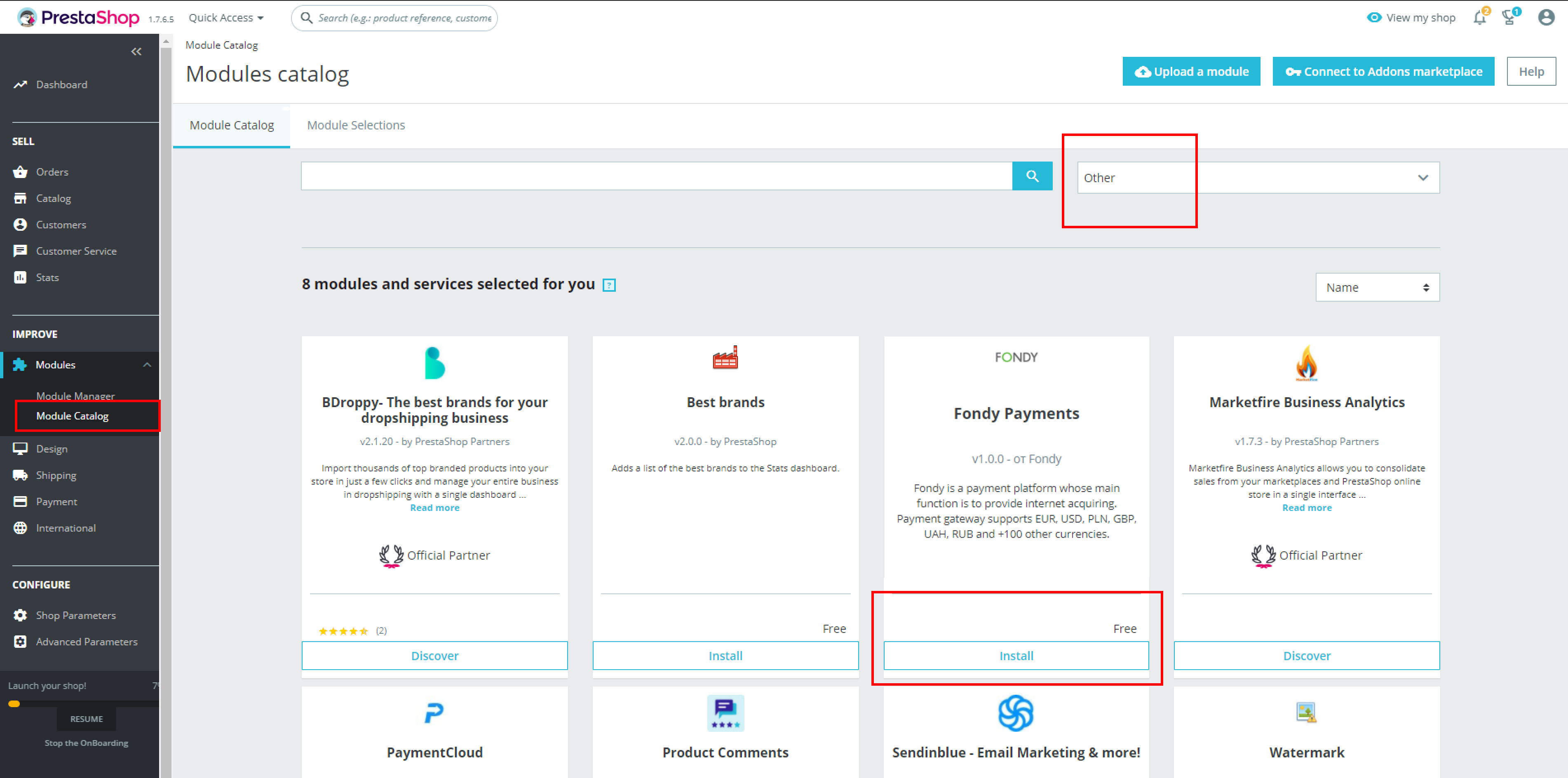This screenshot has width=1568, height=778.
Task: Click the Fondy logo image
Action: tap(1016, 357)
